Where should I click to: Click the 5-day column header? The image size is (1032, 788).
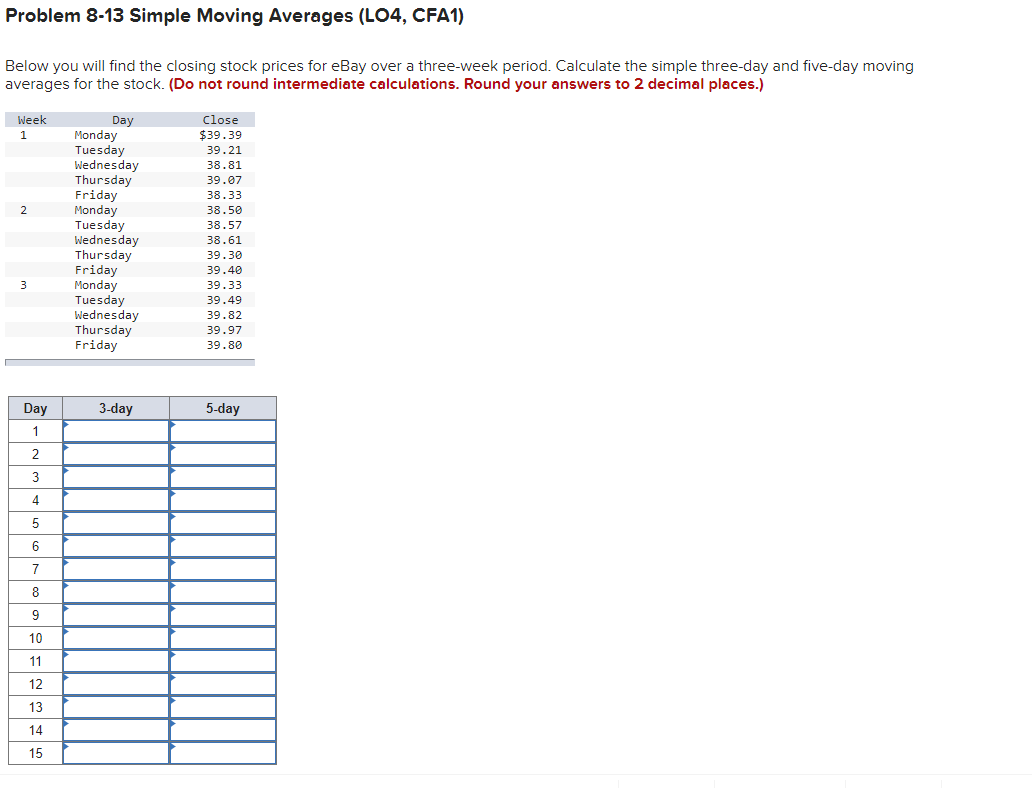(x=222, y=408)
